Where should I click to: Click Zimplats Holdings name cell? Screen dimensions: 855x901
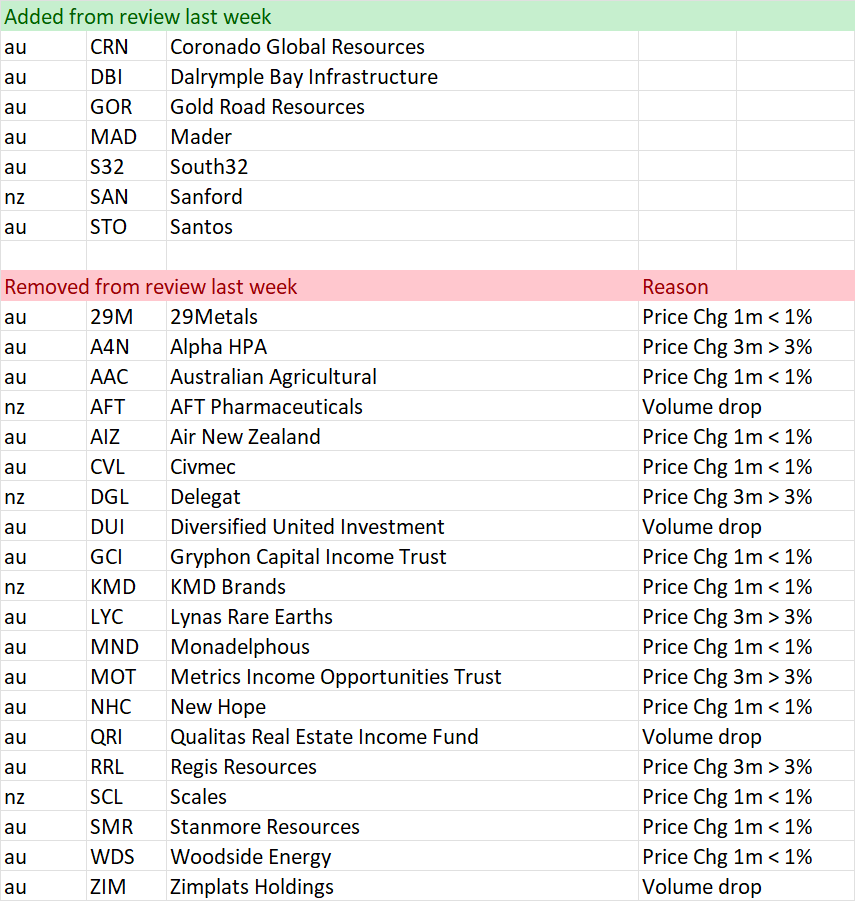[402, 886]
